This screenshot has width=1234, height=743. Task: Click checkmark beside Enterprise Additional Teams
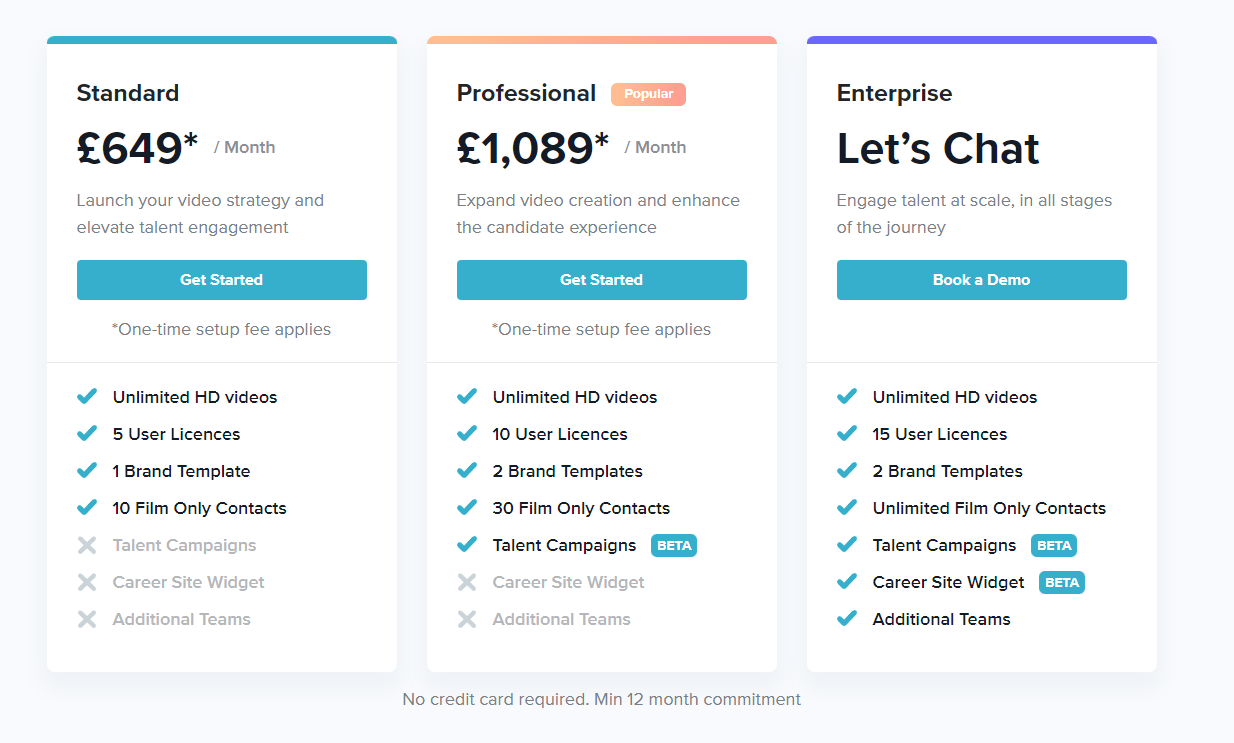pyautogui.click(x=847, y=619)
